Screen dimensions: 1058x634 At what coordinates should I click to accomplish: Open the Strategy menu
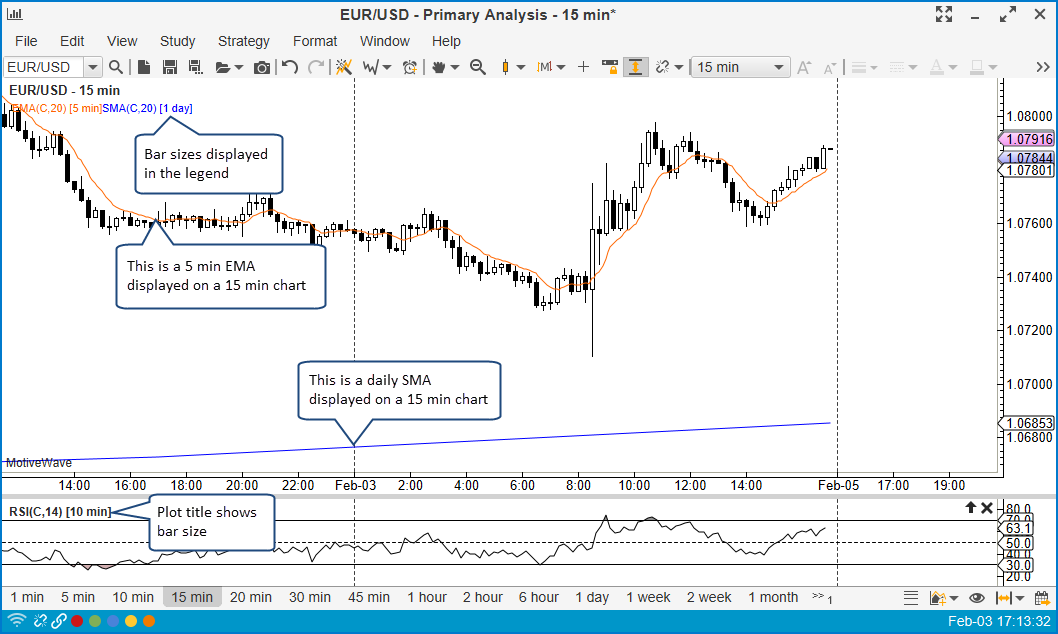click(x=243, y=41)
